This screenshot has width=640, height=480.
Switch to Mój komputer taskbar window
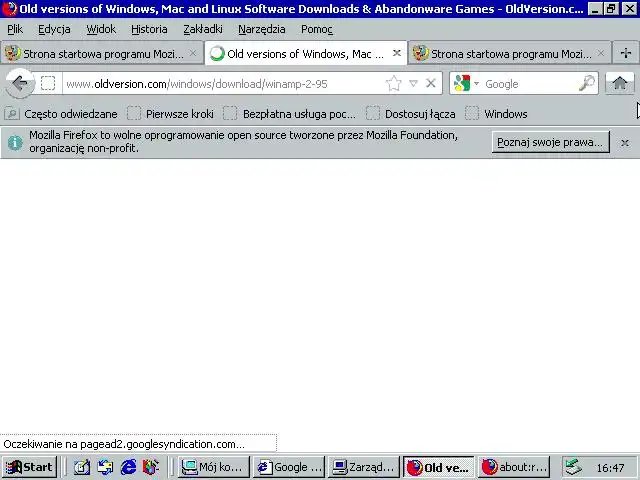(x=213, y=467)
